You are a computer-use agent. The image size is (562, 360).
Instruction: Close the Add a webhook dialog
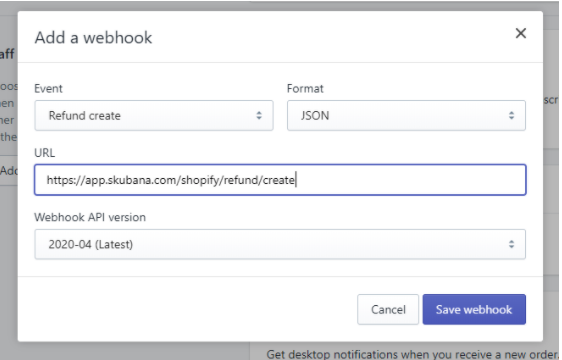point(520,33)
